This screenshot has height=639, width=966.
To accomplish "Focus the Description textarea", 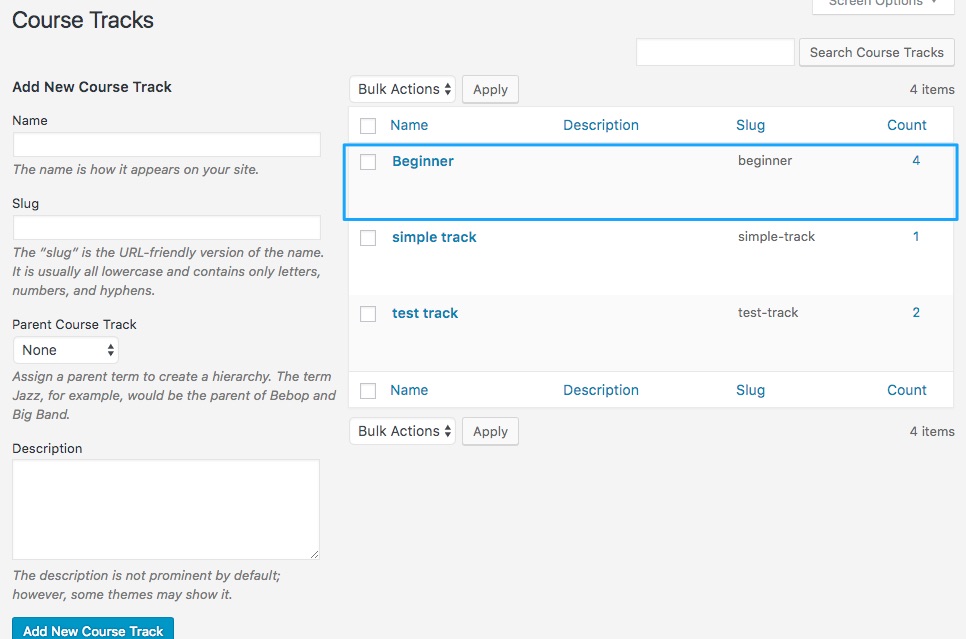I will point(166,510).
